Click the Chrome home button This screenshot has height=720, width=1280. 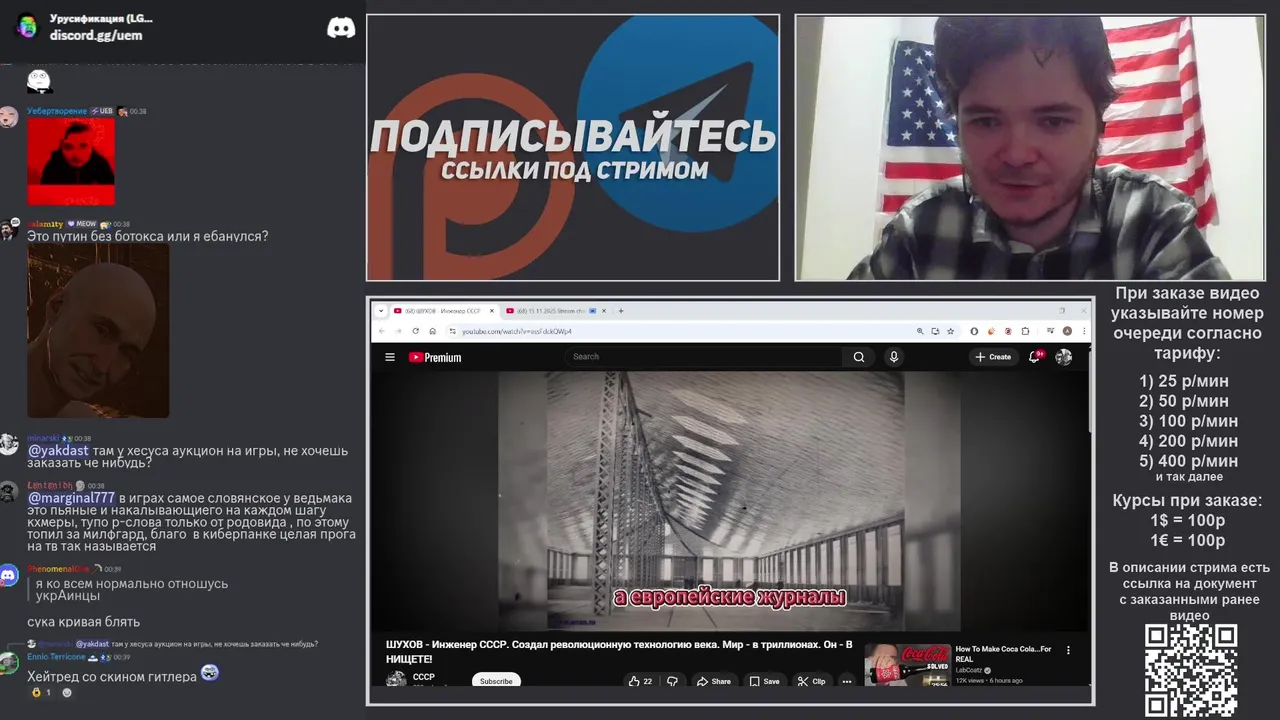point(432,331)
